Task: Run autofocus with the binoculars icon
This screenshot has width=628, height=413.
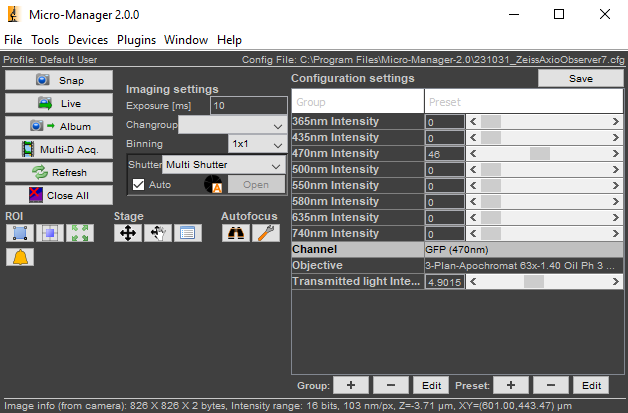Action: click(x=235, y=233)
